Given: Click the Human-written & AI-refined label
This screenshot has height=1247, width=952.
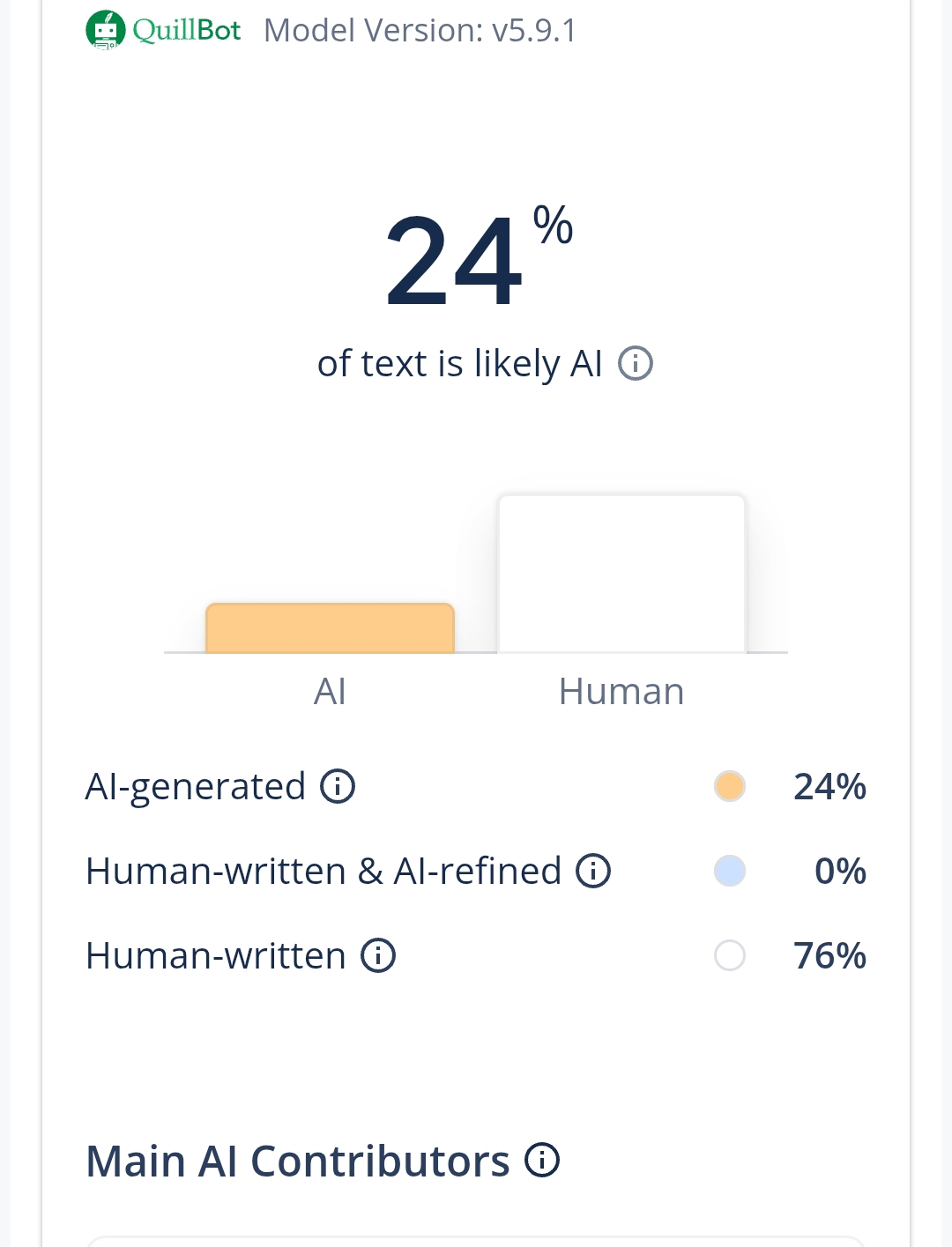Looking at the screenshot, I should tap(324, 871).
